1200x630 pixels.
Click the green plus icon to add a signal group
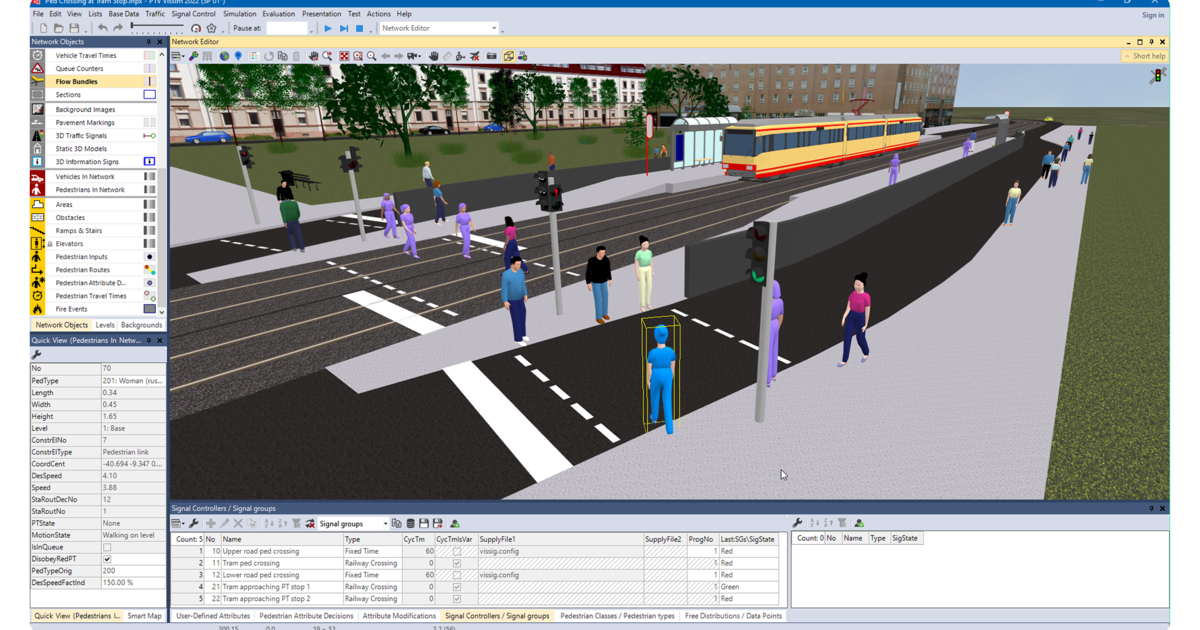click(210, 522)
